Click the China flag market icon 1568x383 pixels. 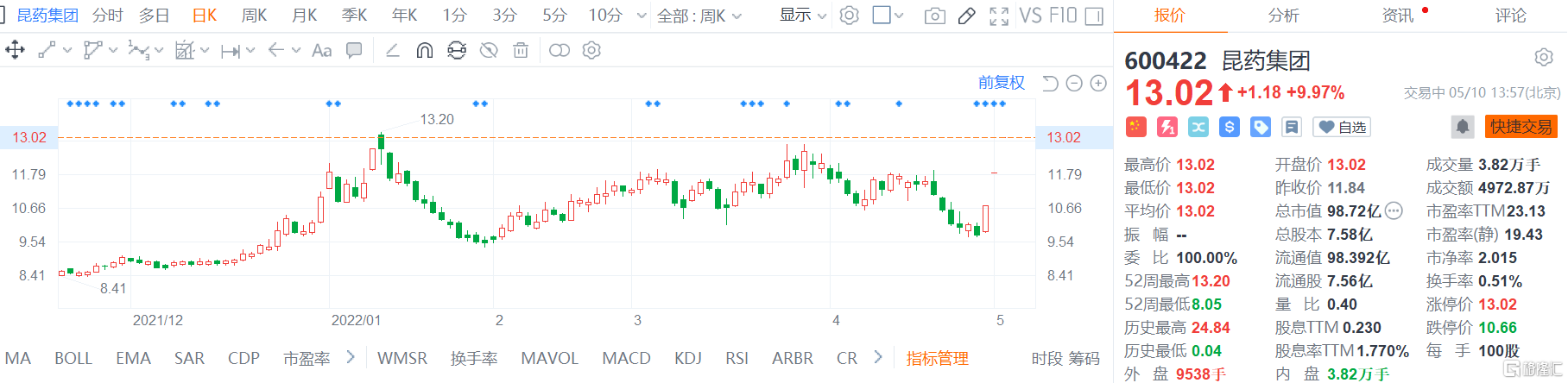pos(1135,127)
